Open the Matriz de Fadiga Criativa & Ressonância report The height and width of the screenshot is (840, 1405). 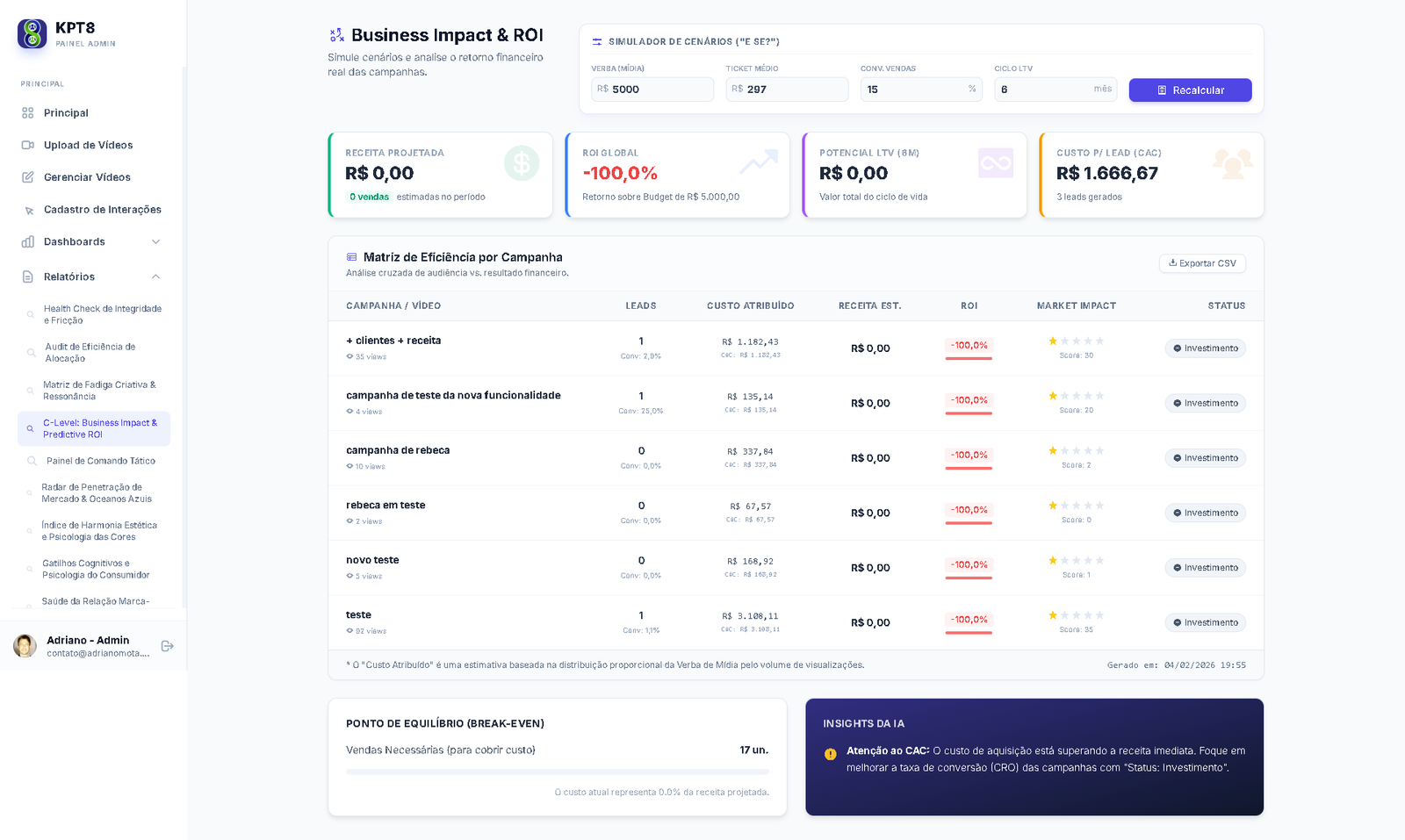[x=97, y=390]
